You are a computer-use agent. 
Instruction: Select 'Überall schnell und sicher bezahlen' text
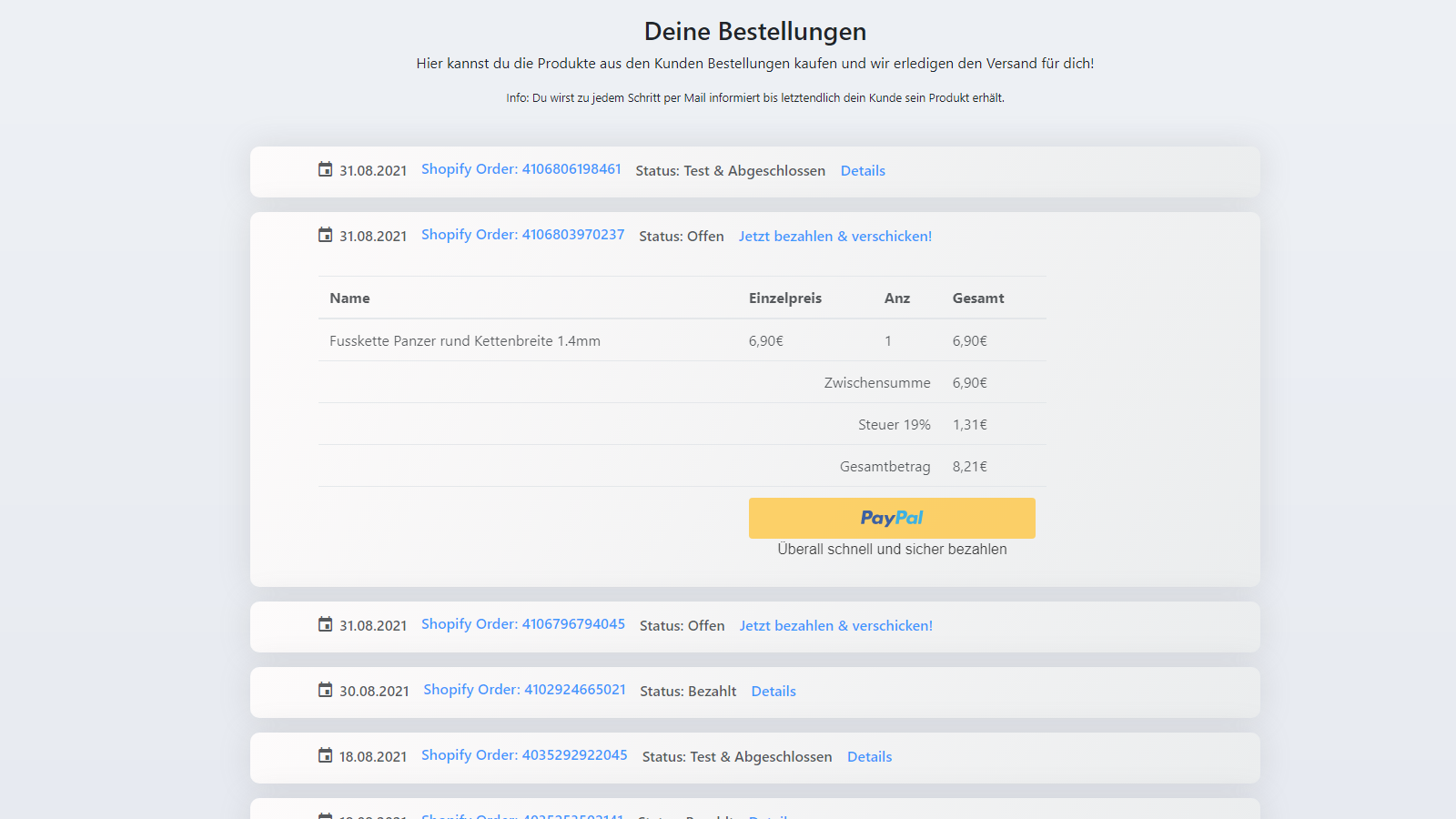[892, 550]
